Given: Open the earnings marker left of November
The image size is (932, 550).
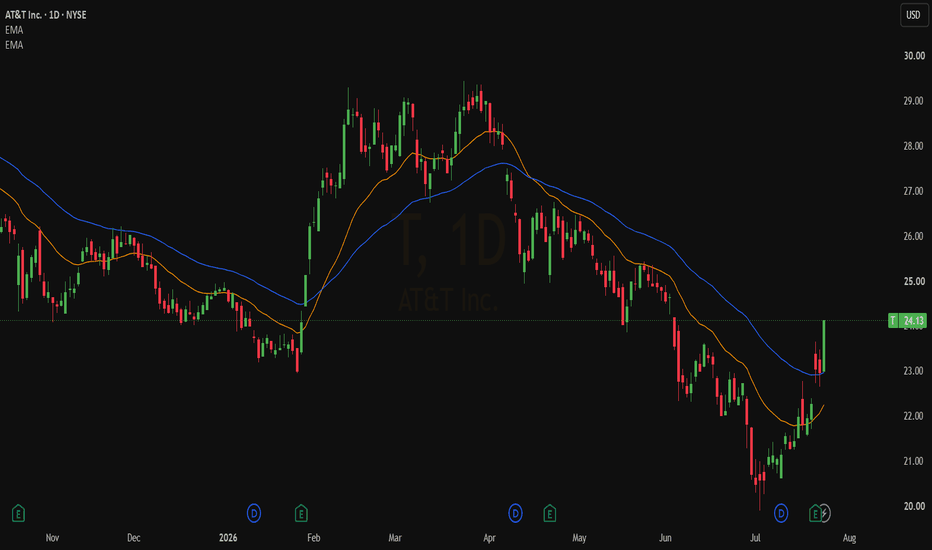Looking at the screenshot, I should point(18,513).
